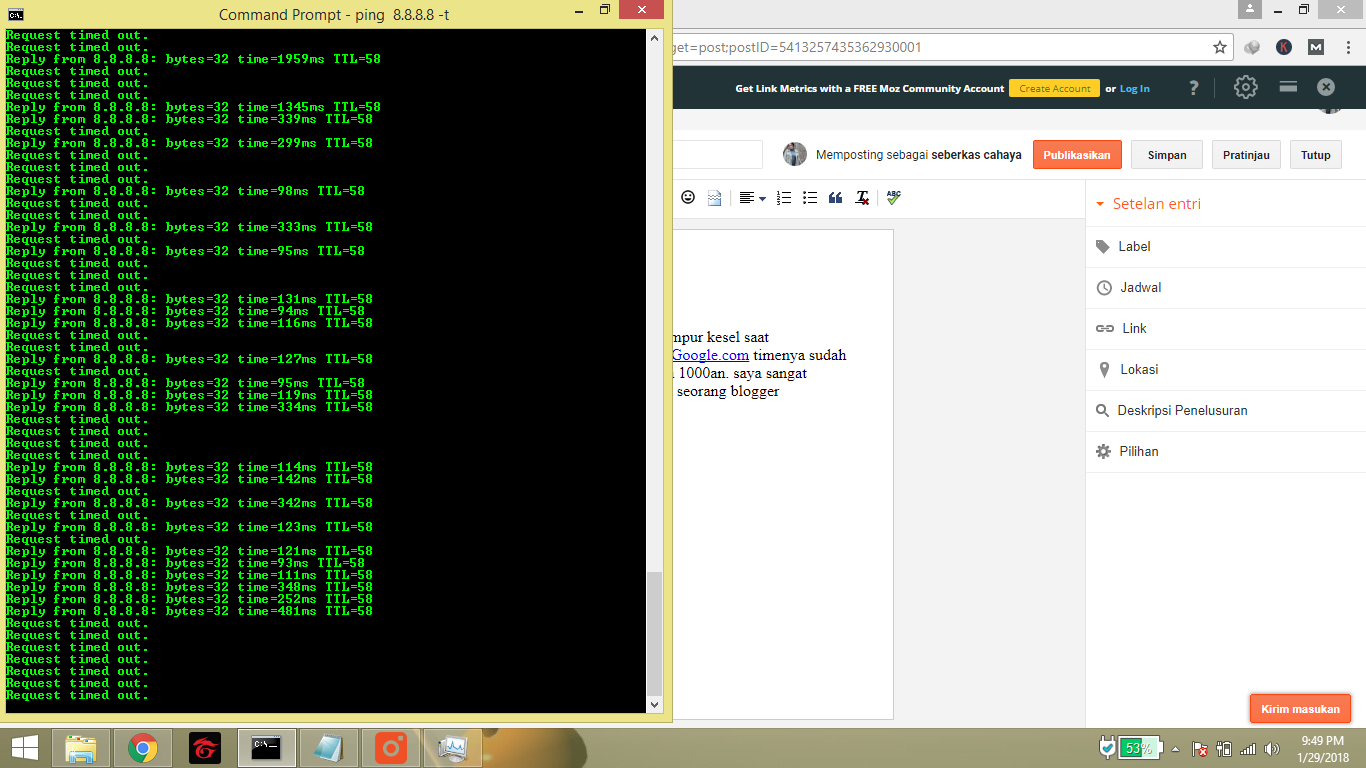Apply a bullet list format

coord(810,197)
